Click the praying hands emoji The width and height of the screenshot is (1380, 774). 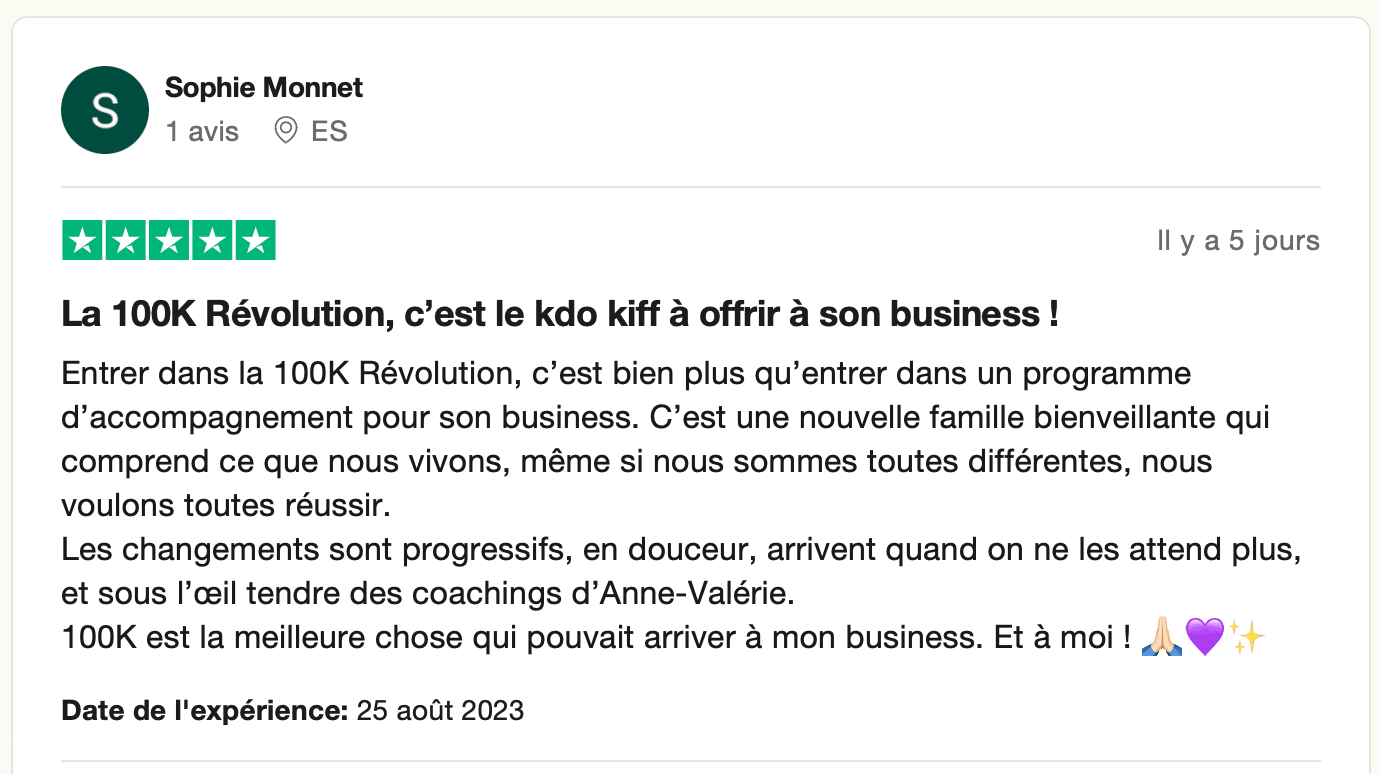click(x=1162, y=636)
